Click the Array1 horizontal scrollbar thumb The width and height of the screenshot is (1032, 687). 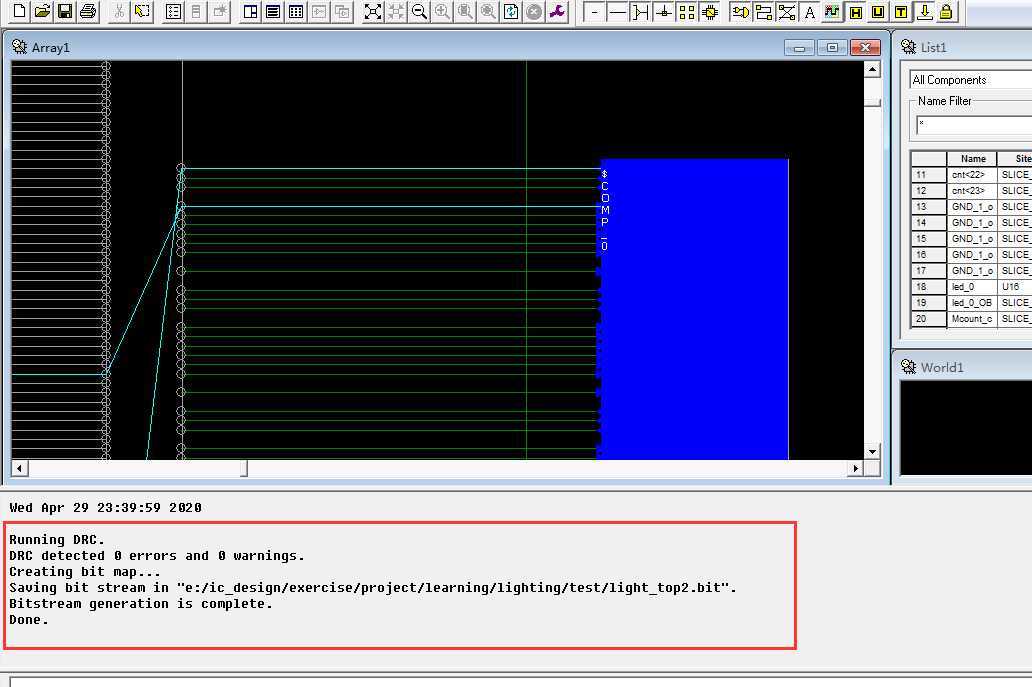pyautogui.click(x=244, y=469)
